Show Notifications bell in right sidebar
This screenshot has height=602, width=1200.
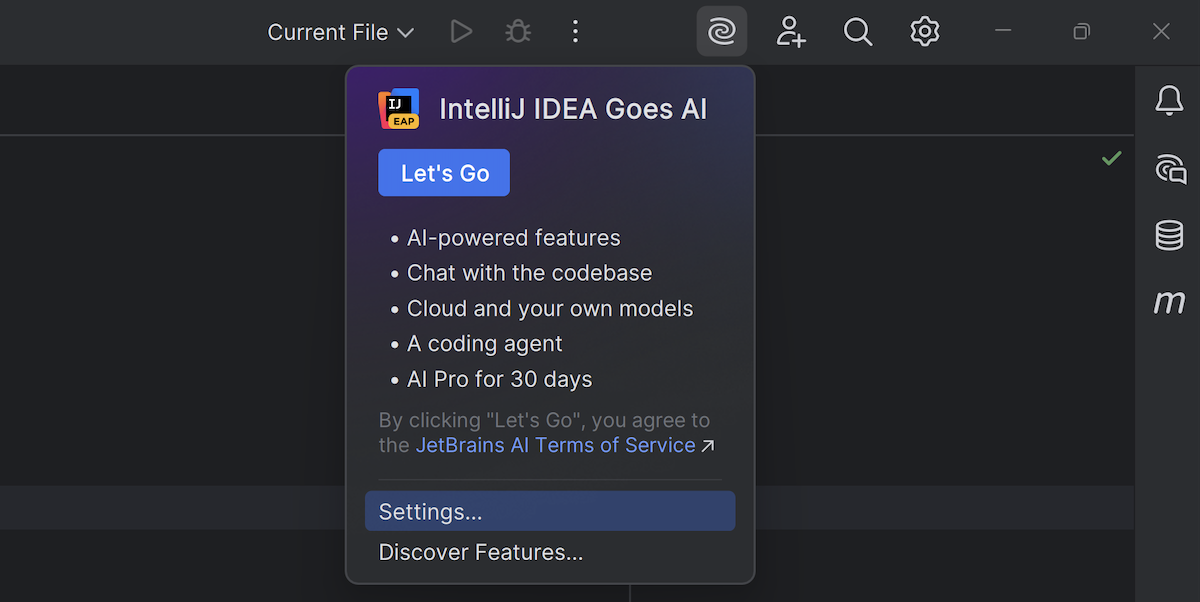[x=1169, y=101]
